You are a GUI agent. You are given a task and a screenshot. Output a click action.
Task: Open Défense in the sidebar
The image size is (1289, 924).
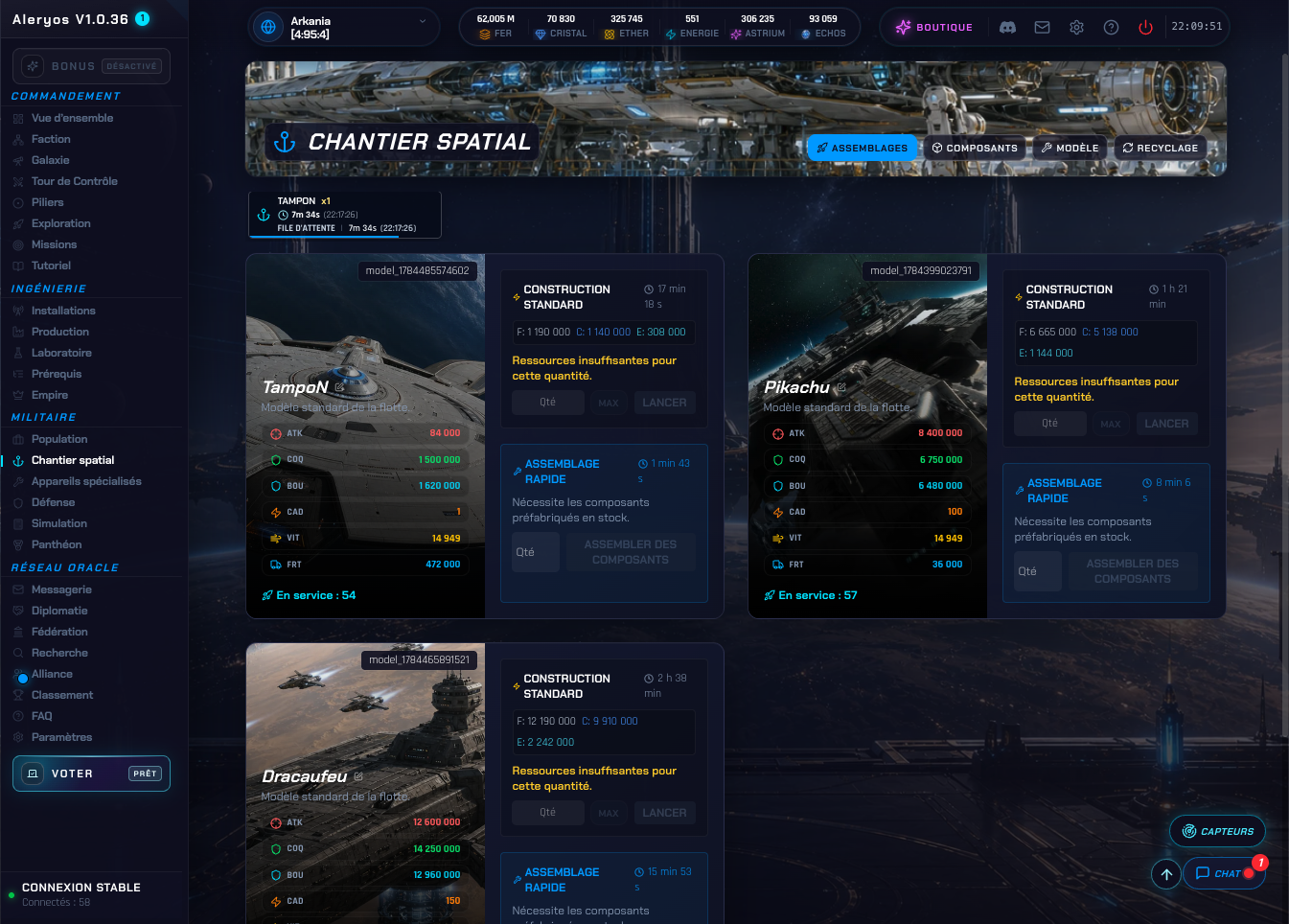coord(53,503)
